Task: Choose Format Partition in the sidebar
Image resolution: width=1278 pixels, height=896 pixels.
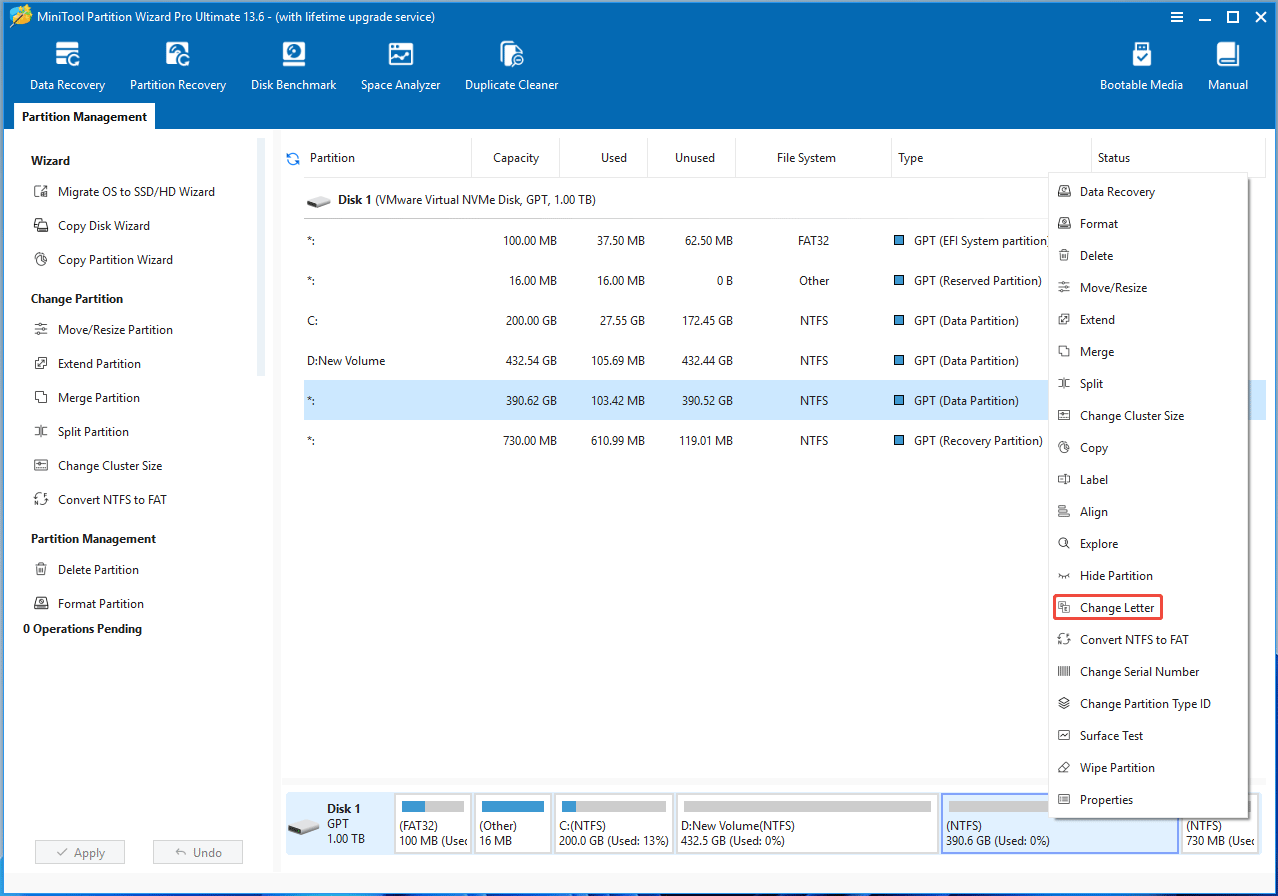Action: click(x=88, y=604)
